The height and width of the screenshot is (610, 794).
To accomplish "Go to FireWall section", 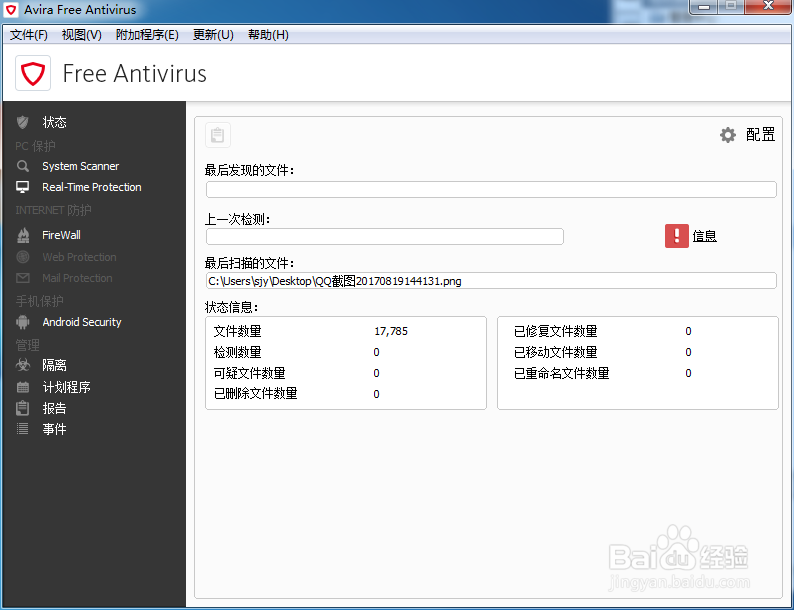I will [61, 235].
